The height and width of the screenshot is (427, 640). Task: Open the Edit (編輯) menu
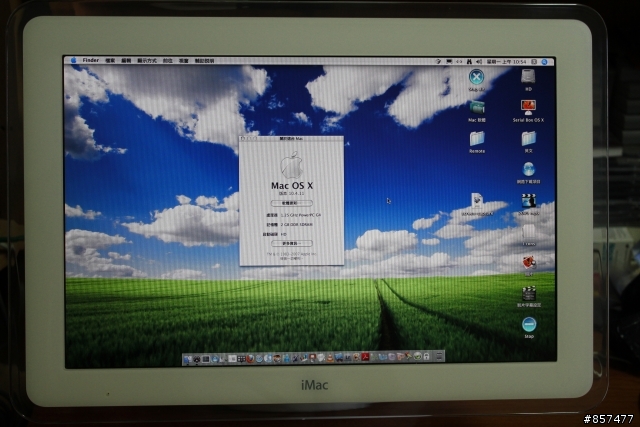tap(126, 60)
